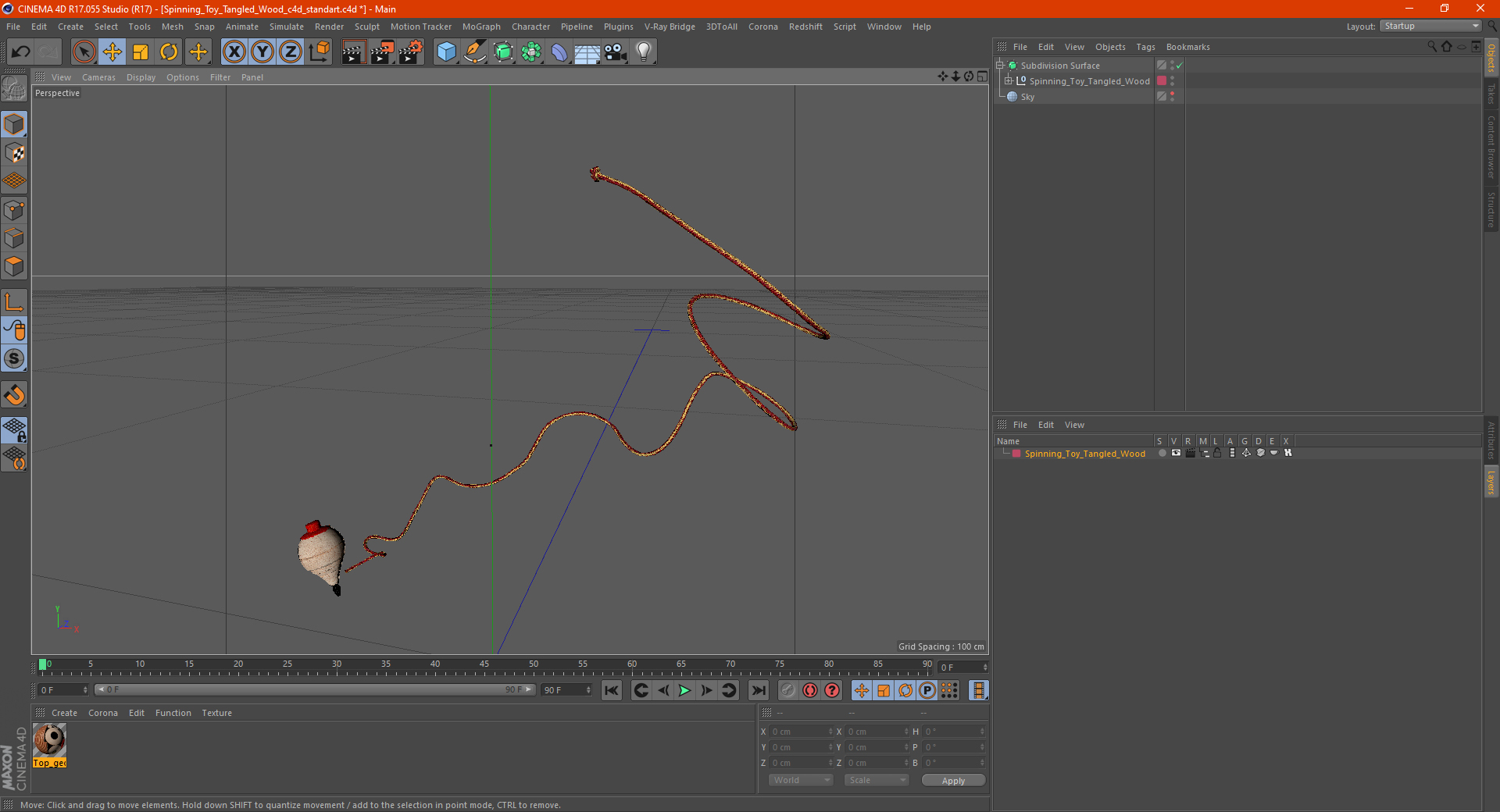Toggle layer View visibility icon
The width and height of the screenshot is (1500, 812).
(x=1176, y=453)
